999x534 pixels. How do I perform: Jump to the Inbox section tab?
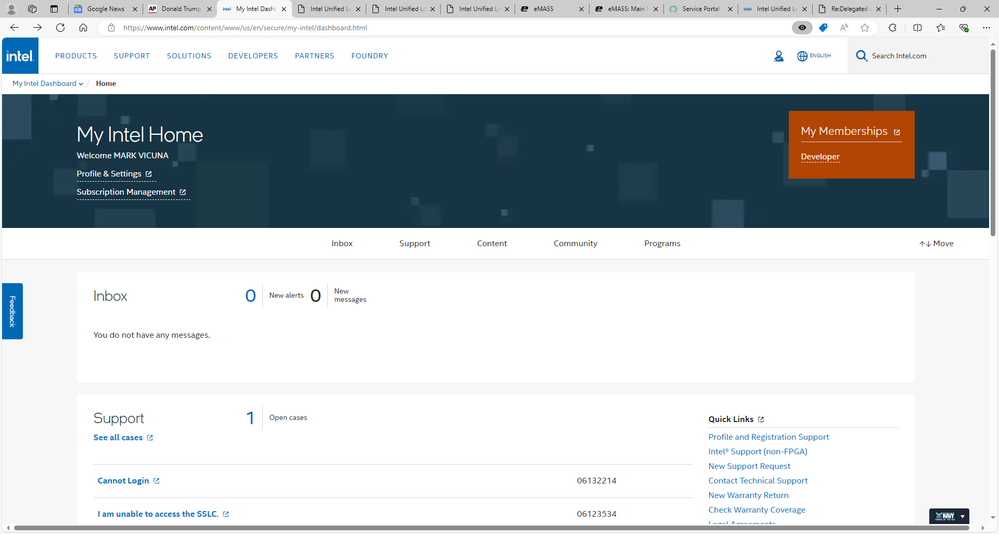pyautogui.click(x=342, y=243)
